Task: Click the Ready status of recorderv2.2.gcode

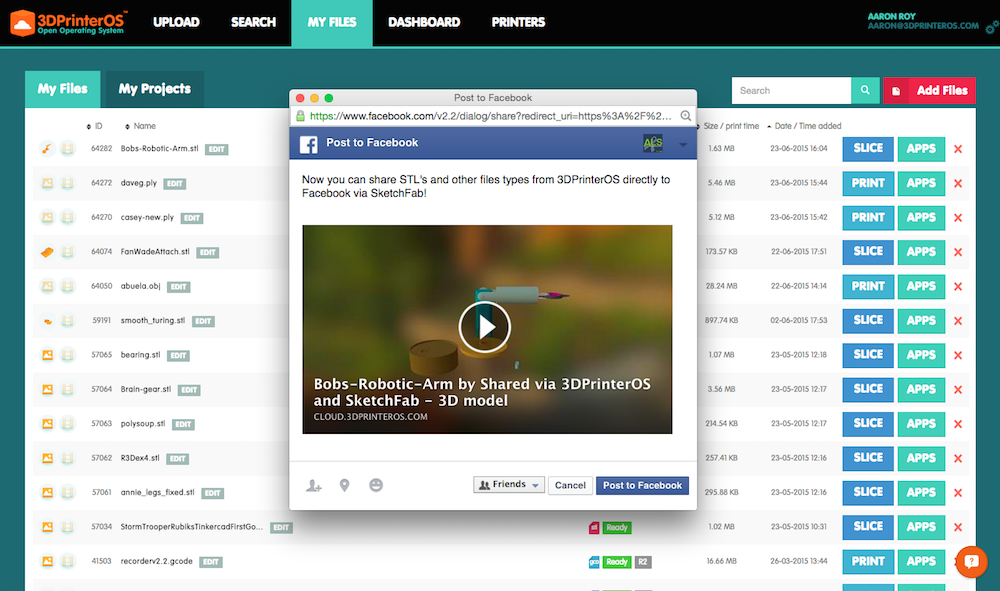Action: point(617,562)
